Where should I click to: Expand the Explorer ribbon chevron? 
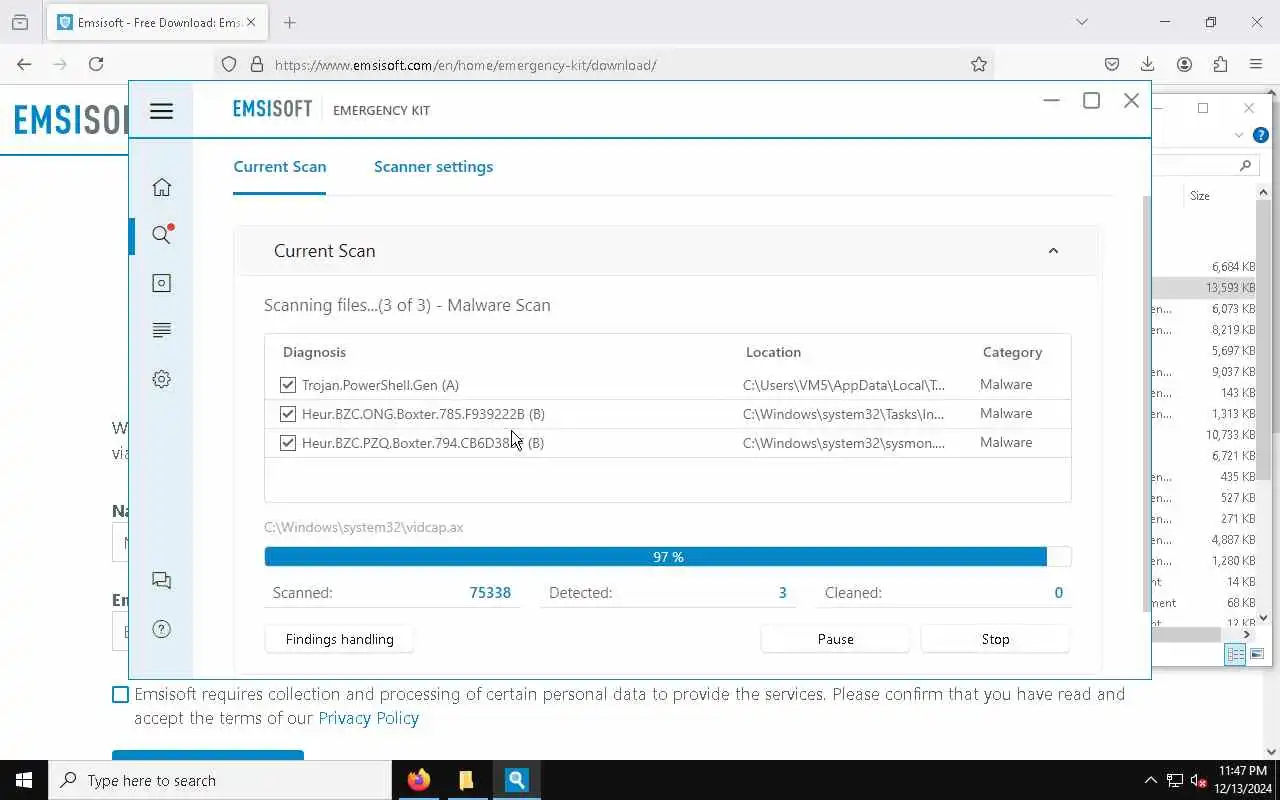click(x=1239, y=135)
